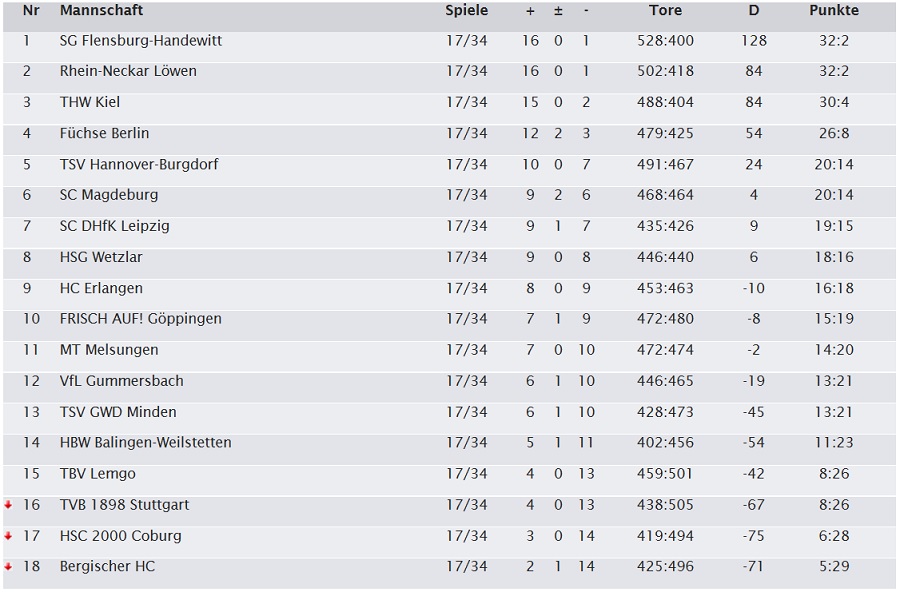
Task: Select the THW Kiel team name
Action: (x=90, y=103)
